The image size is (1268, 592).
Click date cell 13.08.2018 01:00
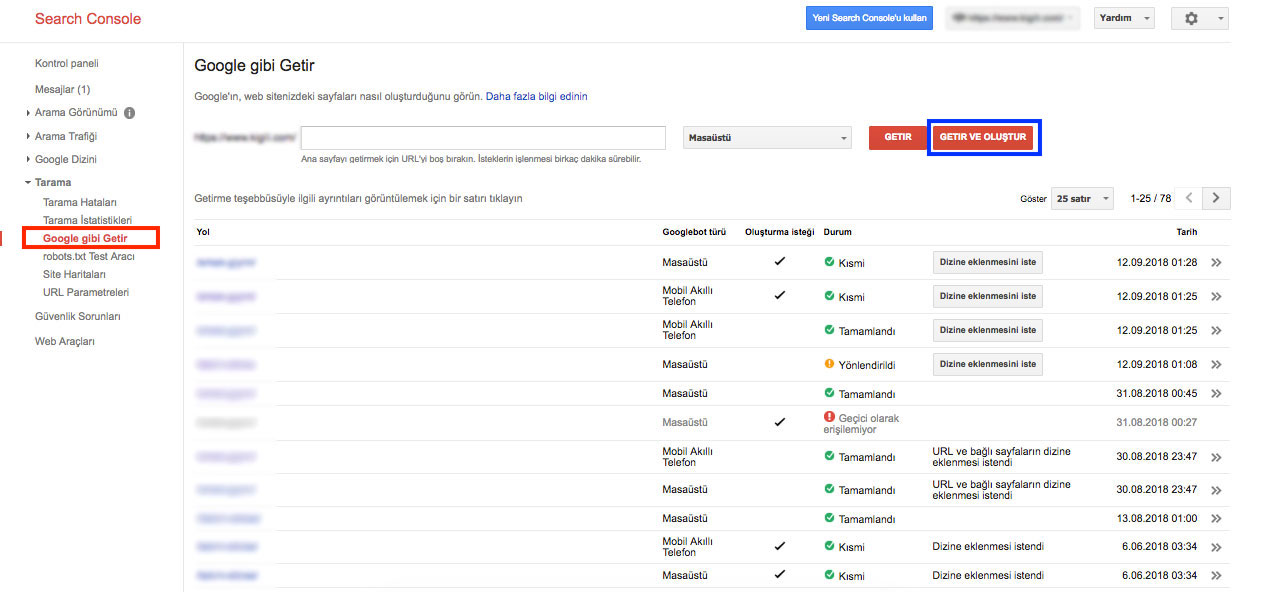pyautogui.click(x=1157, y=519)
